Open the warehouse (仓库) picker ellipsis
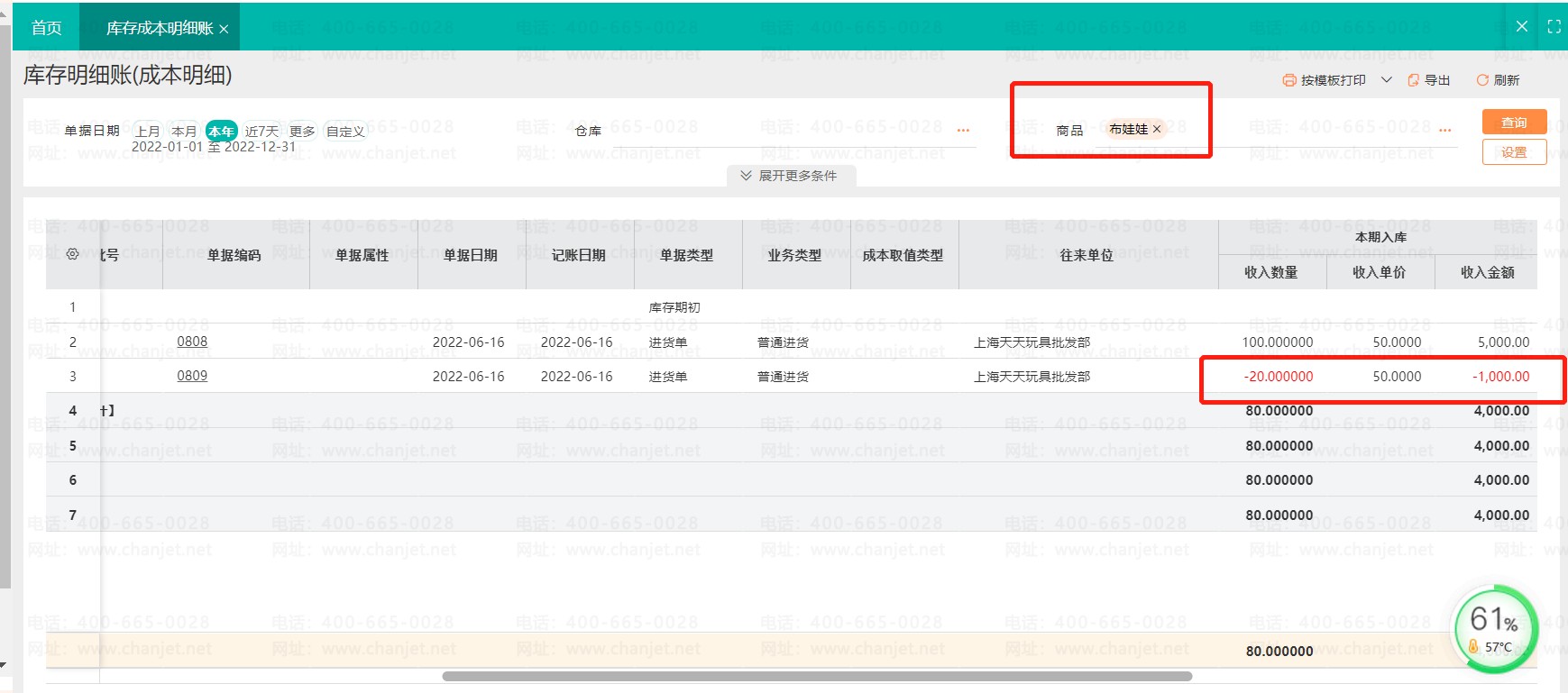Viewport: 1568px width, 693px height. (963, 131)
